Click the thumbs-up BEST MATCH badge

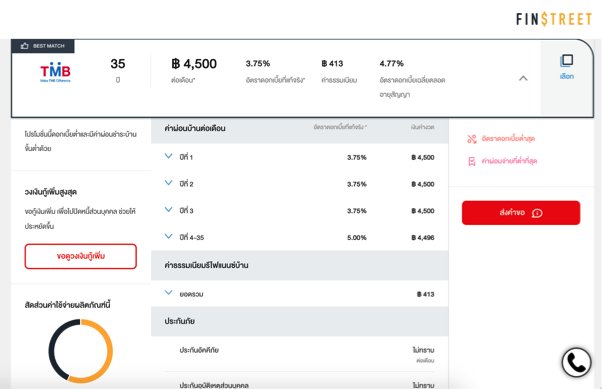pos(43,46)
